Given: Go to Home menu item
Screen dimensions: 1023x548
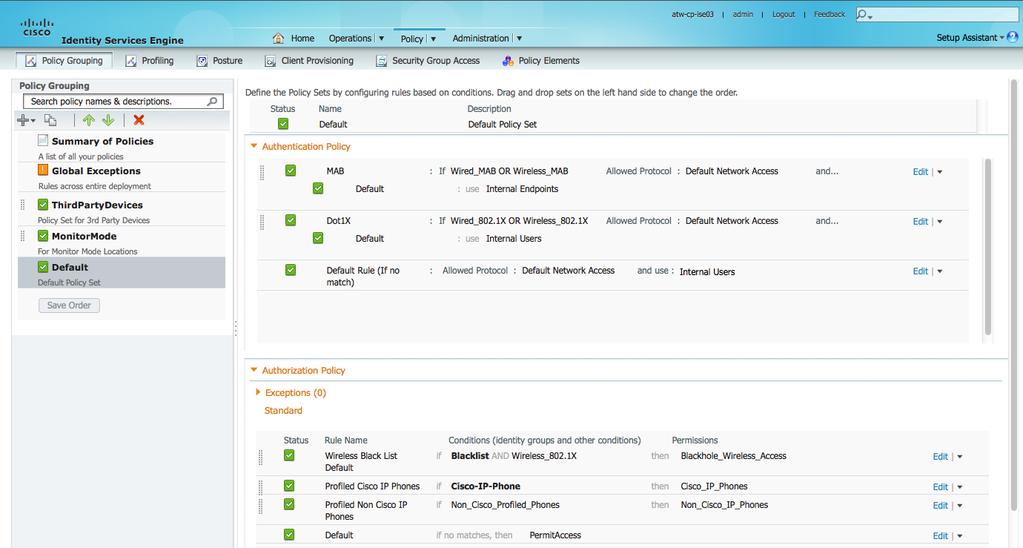Looking at the screenshot, I should pos(303,38).
